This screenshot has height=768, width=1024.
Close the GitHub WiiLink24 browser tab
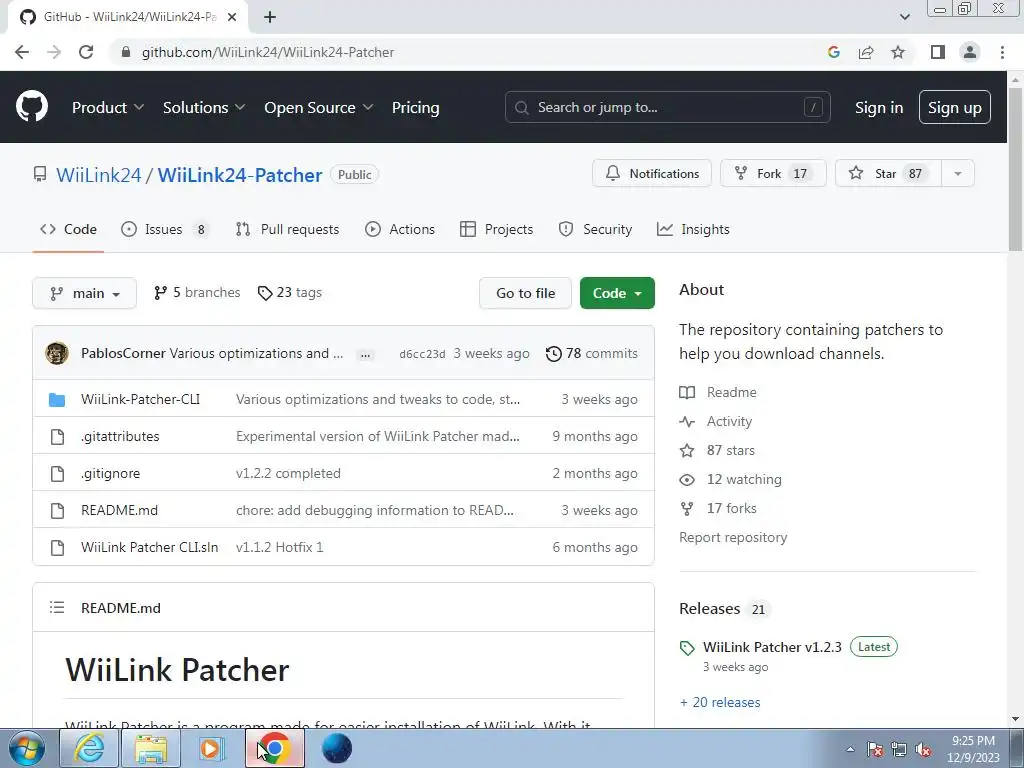coord(232,17)
